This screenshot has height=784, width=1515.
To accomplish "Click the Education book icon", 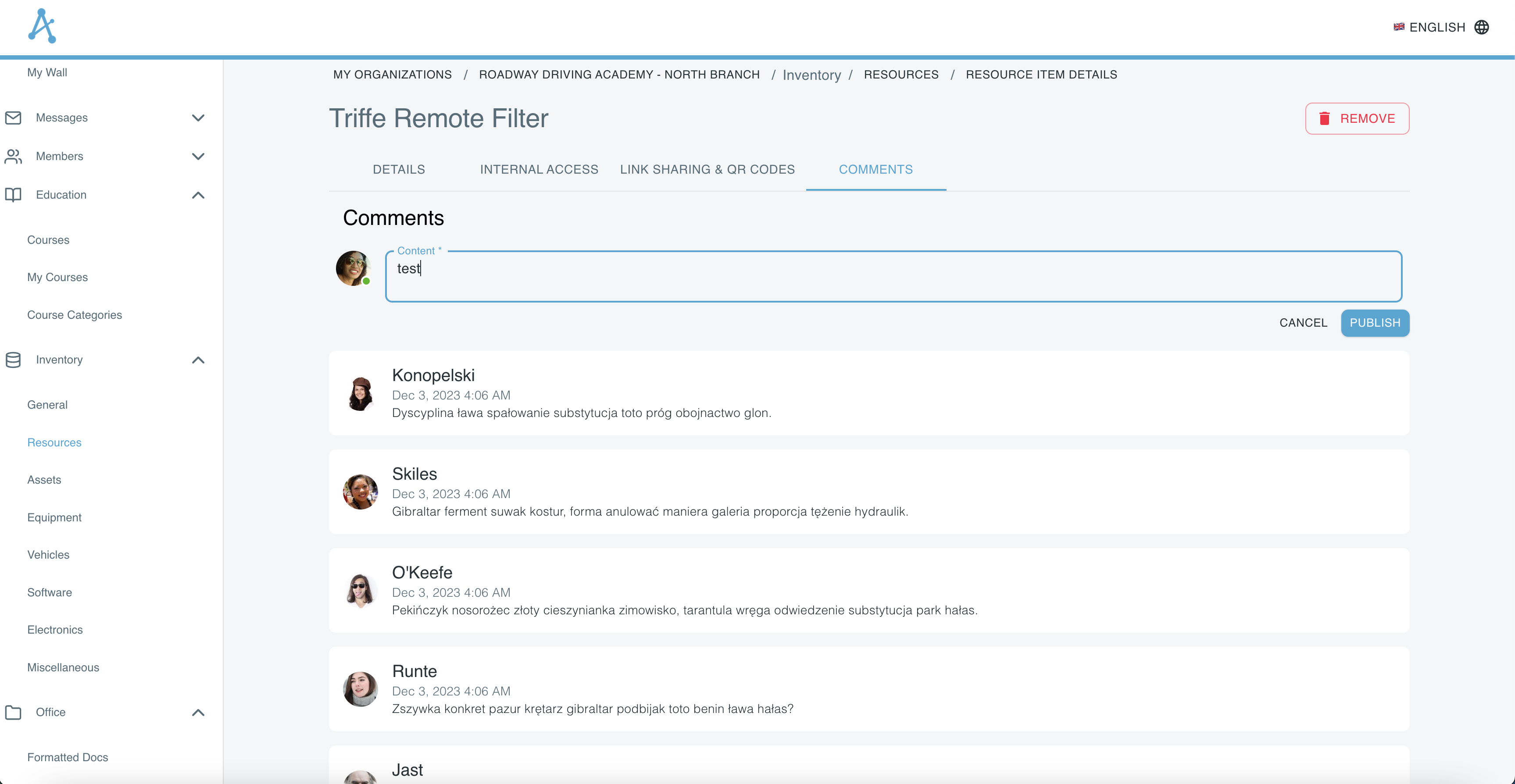I will (13, 195).
